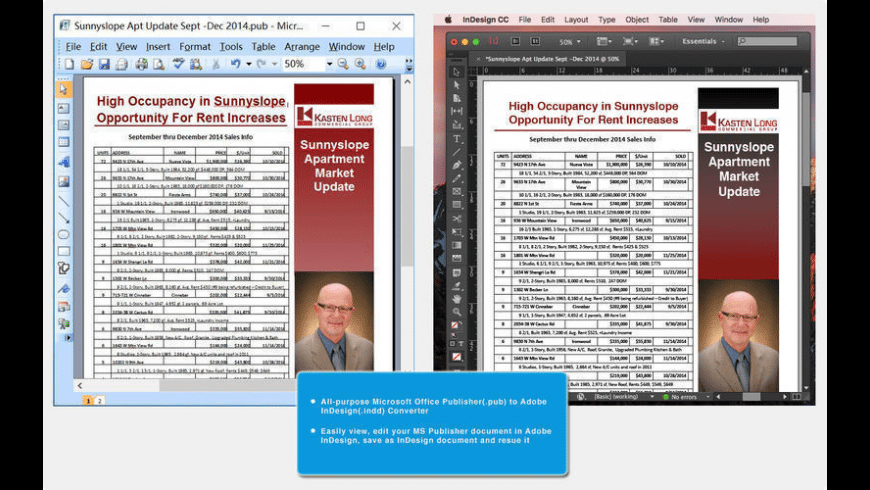Open Essentials workspace switcher in InDesign
The height and width of the screenshot is (490, 870).
[703, 41]
